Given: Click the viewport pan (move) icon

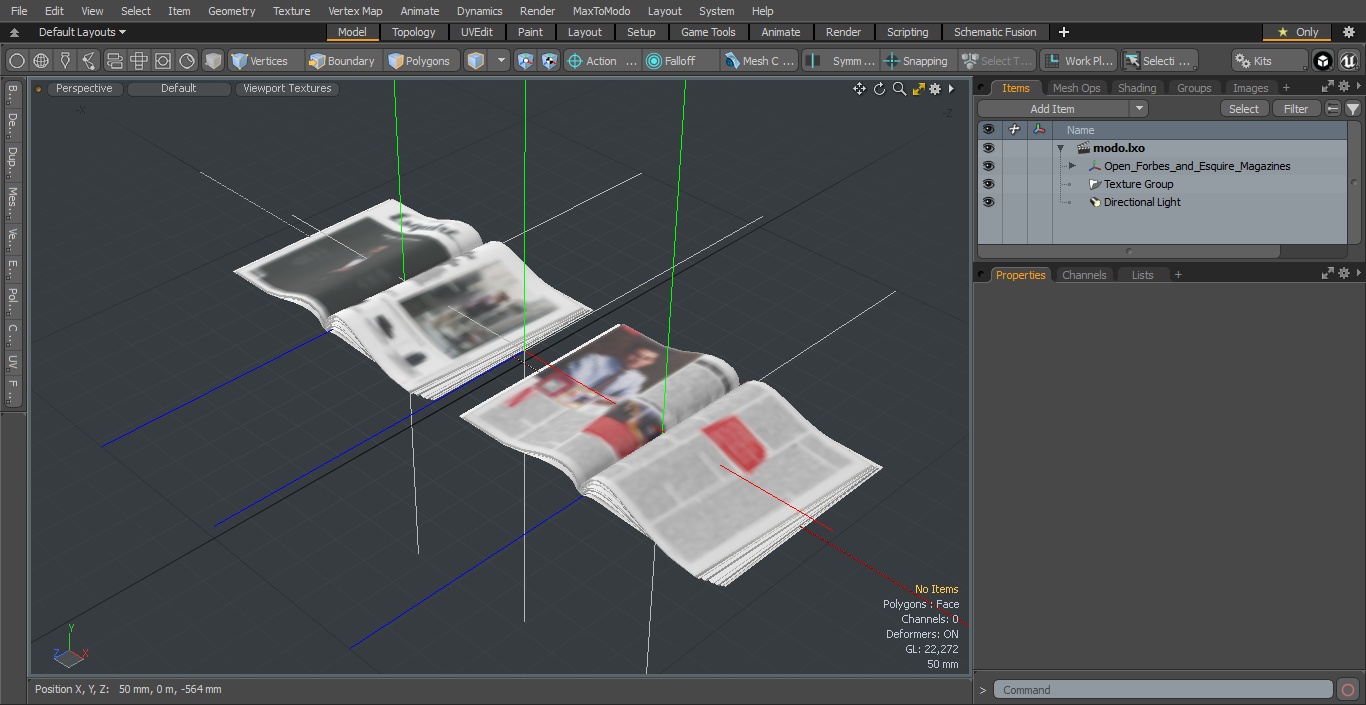Looking at the screenshot, I should click(x=859, y=89).
